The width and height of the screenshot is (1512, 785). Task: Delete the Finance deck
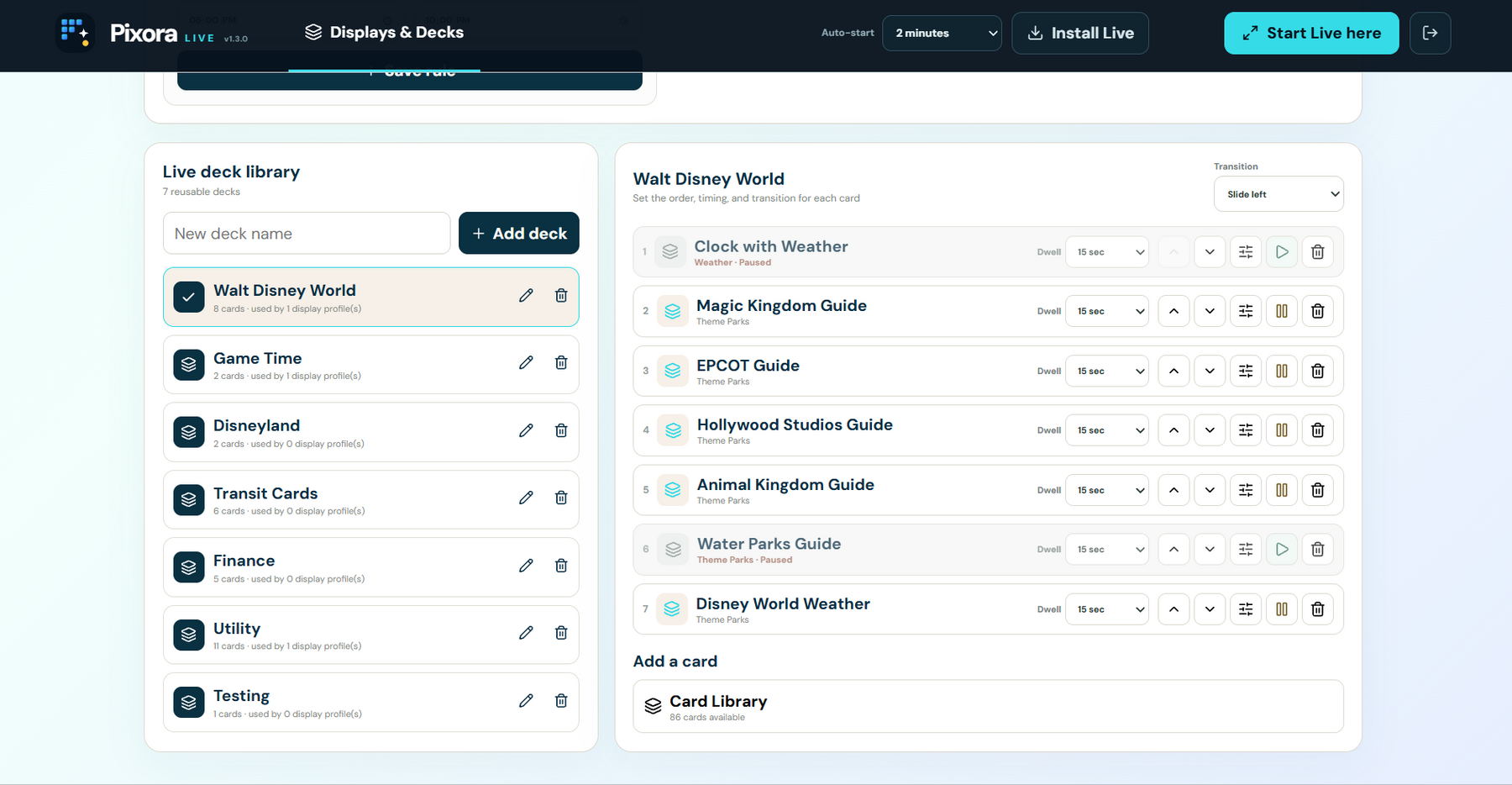coord(561,566)
